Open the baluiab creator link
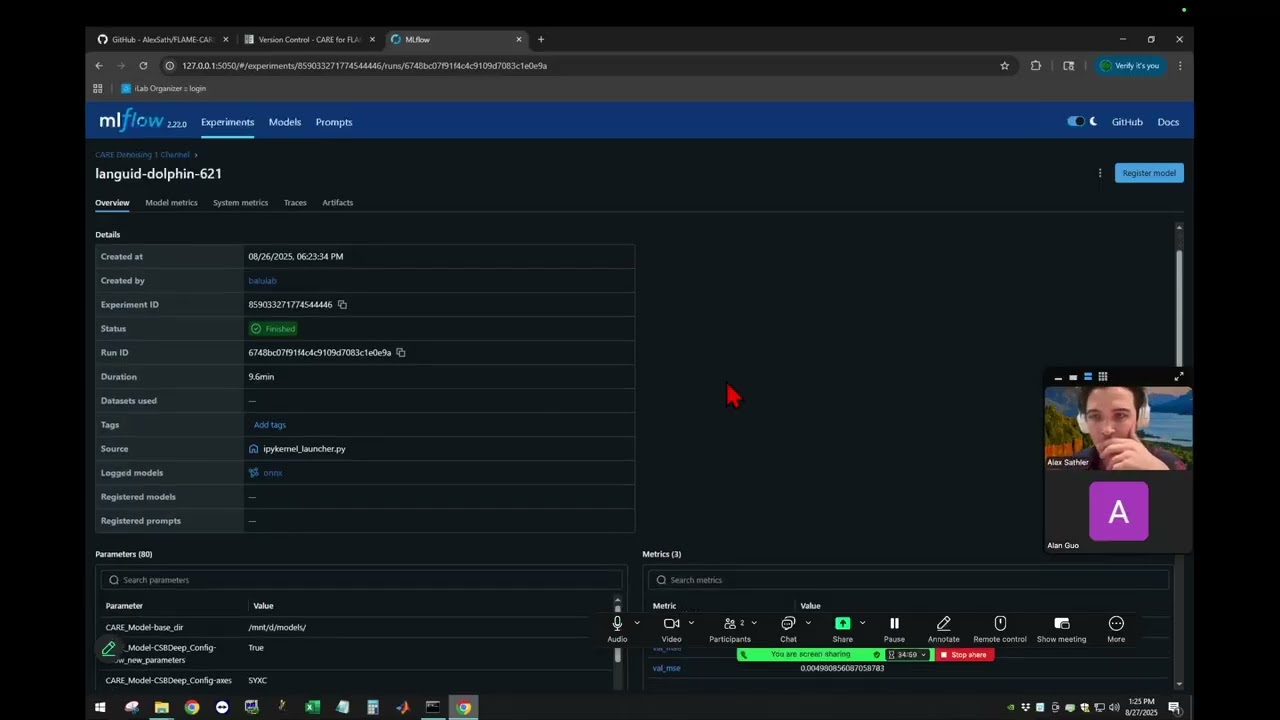The width and height of the screenshot is (1280, 720). pyautogui.click(x=262, y=281)
